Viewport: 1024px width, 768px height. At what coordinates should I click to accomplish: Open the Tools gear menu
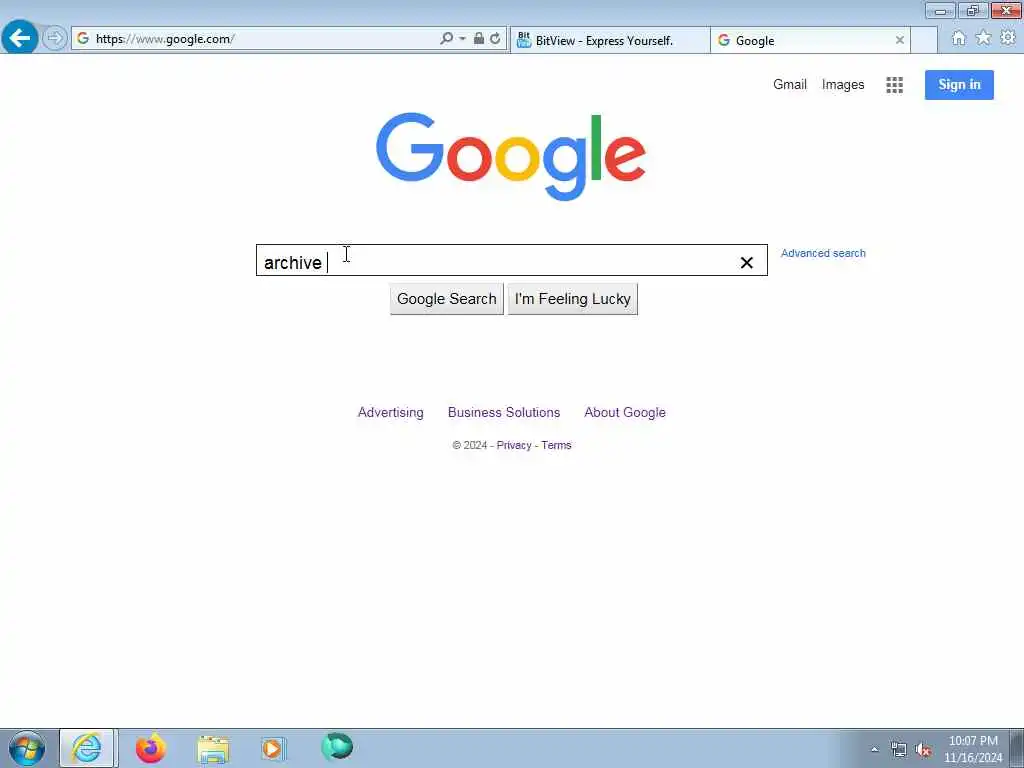[1008, 38]
